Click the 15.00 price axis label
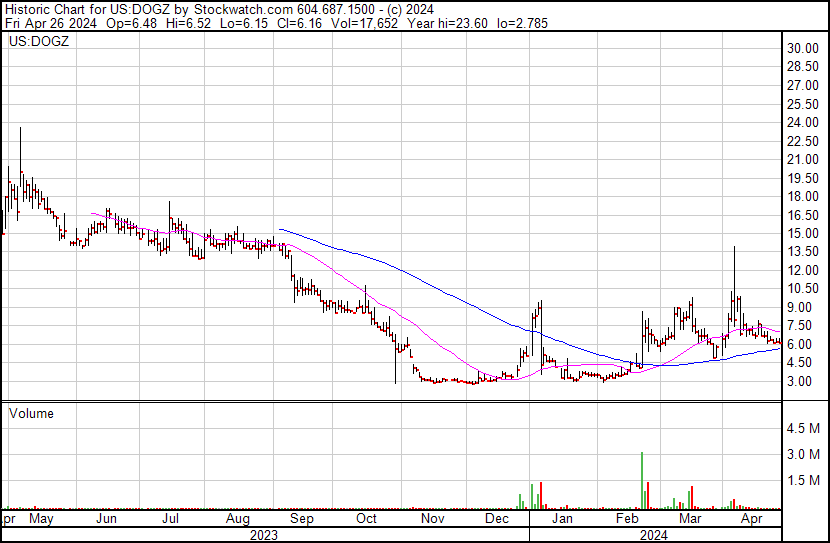 802,233
